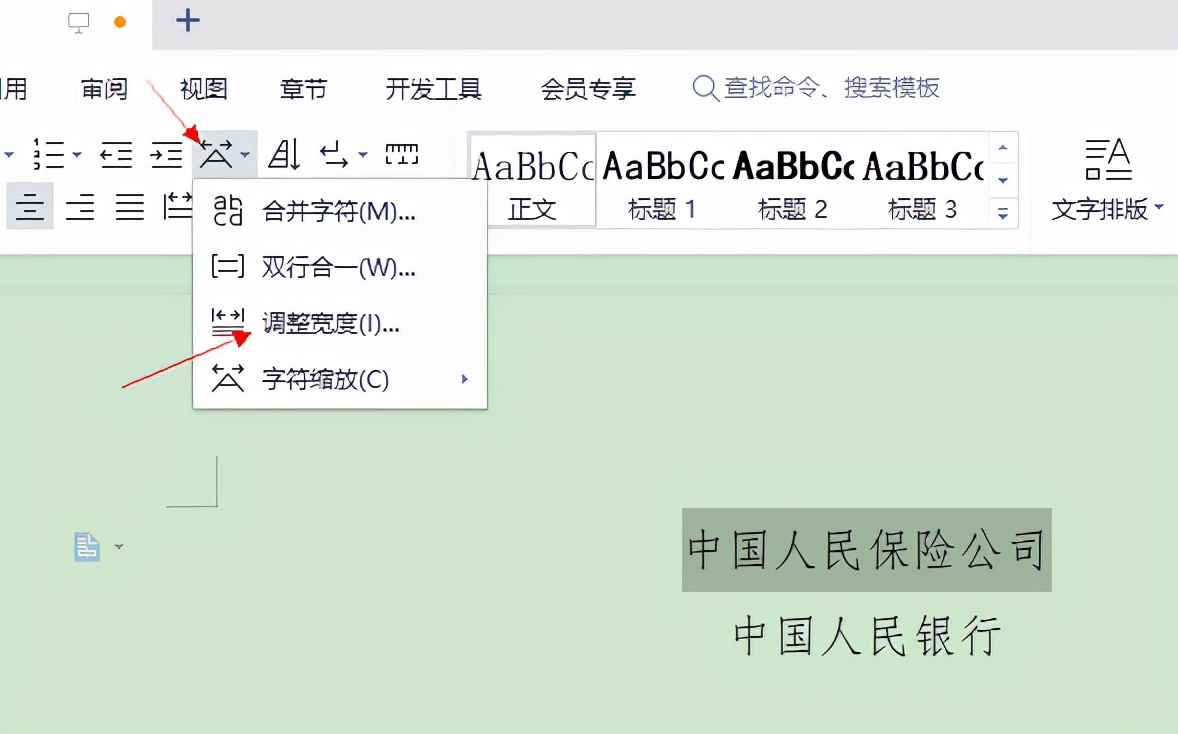Image resolution: width=1178 pixels, height=734 pixels.
Task: Click the 字符缩放 menu icon
Action: coord(228,379)
